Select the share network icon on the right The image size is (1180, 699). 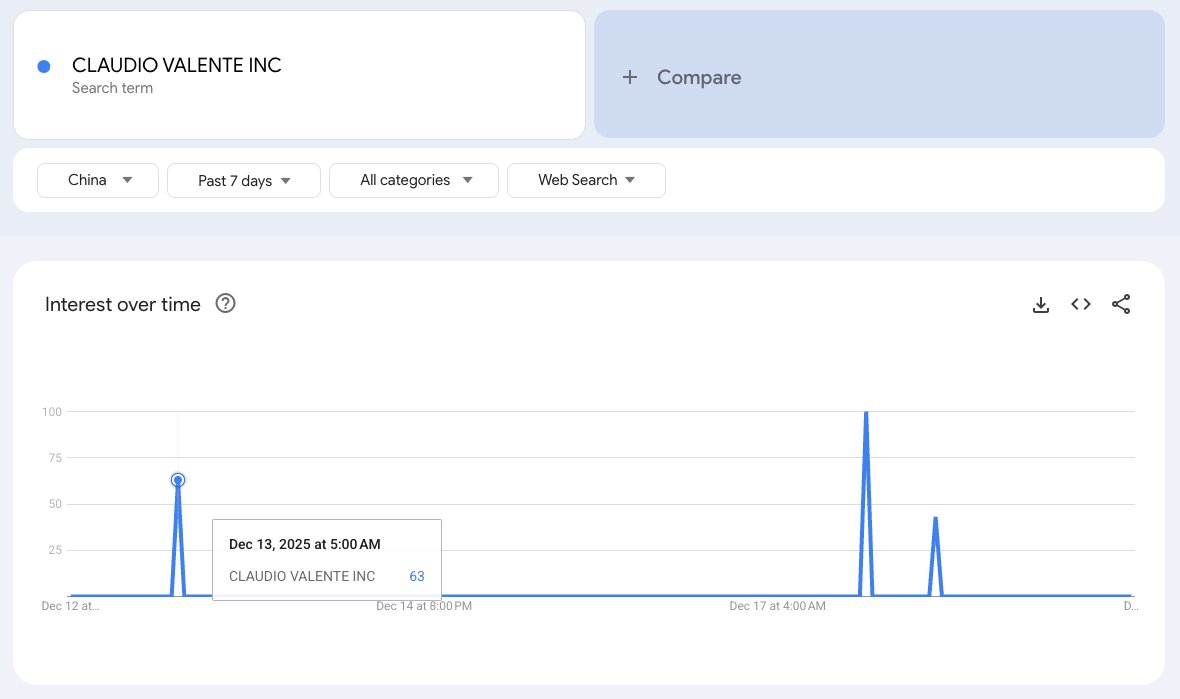[x=1121, y=304]
